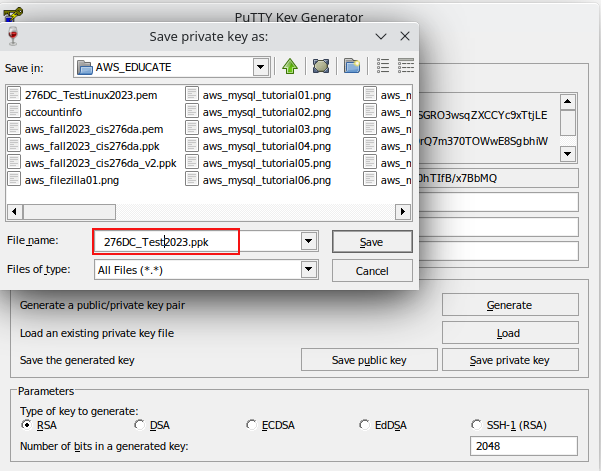Click public key box scroll down arrow
Image resolution: width=601 pixels, height=471 pixels.
568,154
